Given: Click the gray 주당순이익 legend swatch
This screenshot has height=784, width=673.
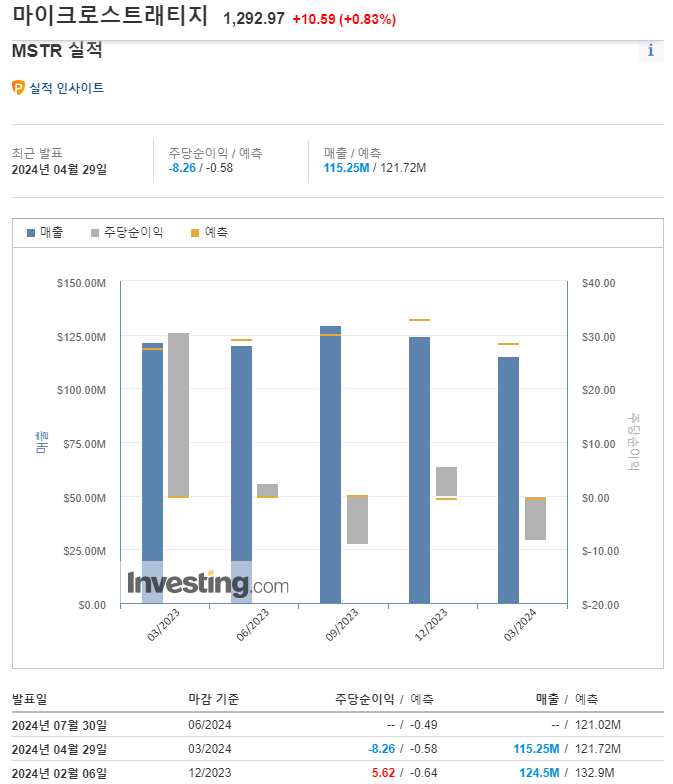Looking at the screenshot, I should [x=94, y=233].
